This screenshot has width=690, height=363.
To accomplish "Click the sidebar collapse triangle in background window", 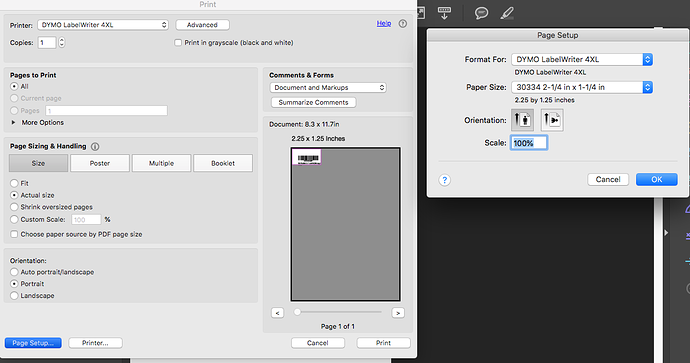I will [x=666, y=232].
